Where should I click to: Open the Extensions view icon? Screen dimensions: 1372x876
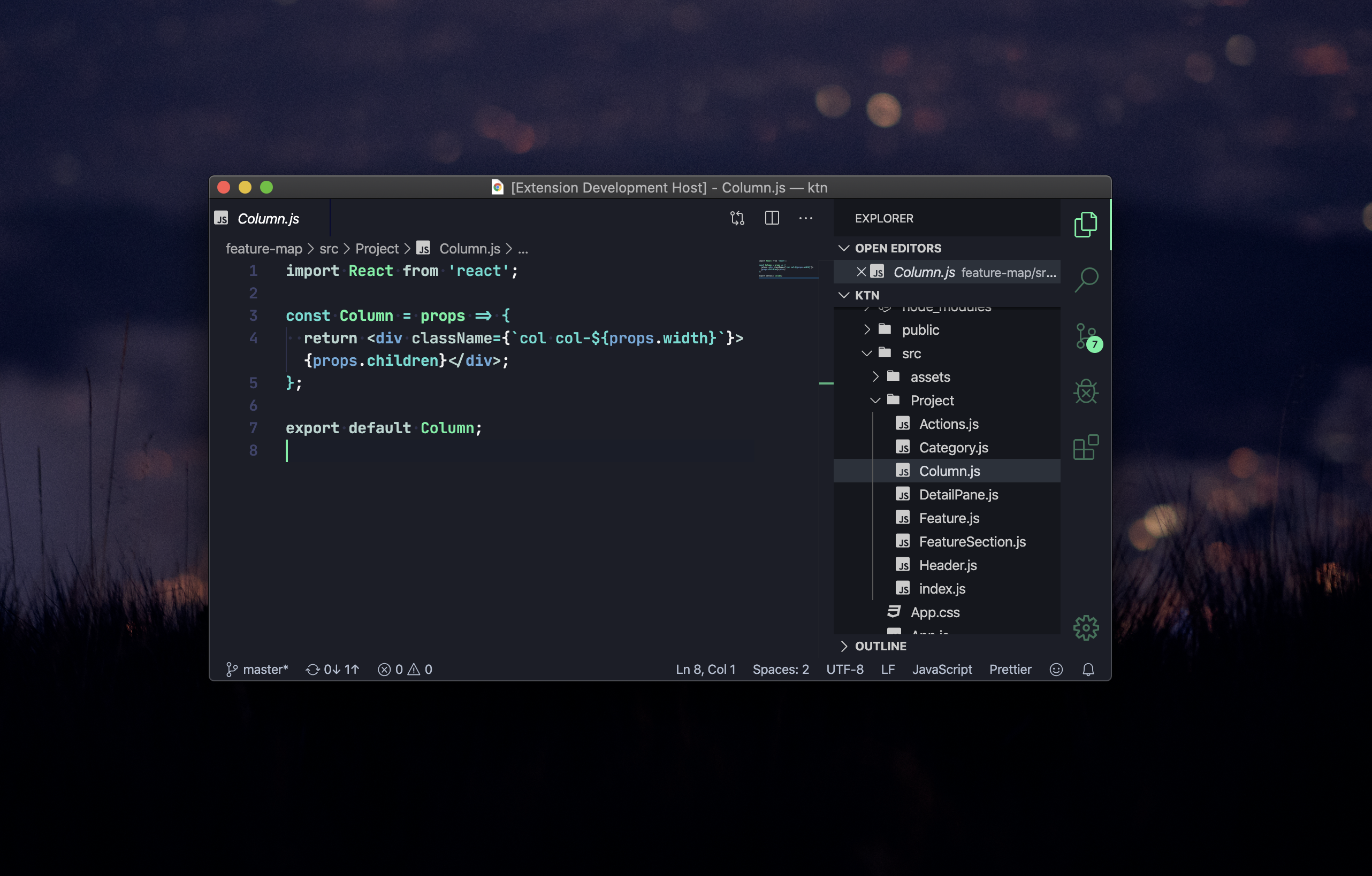click(x=1086, y=447)
